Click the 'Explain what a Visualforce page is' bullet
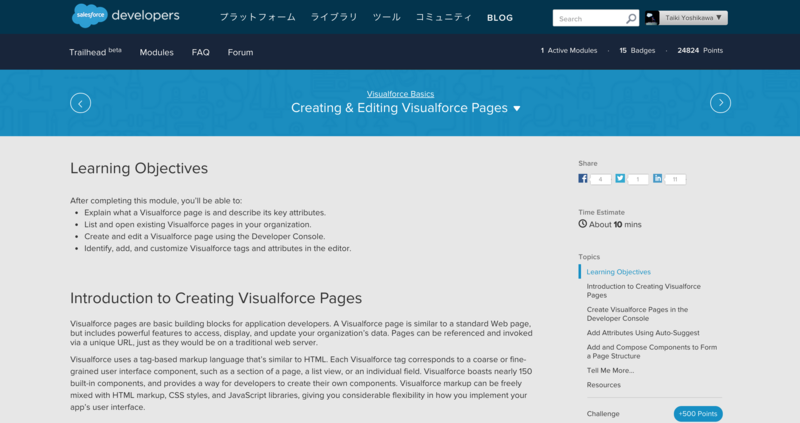Viewport: 800px width, 423px height. pyautogui.click(x=205, y=213)
